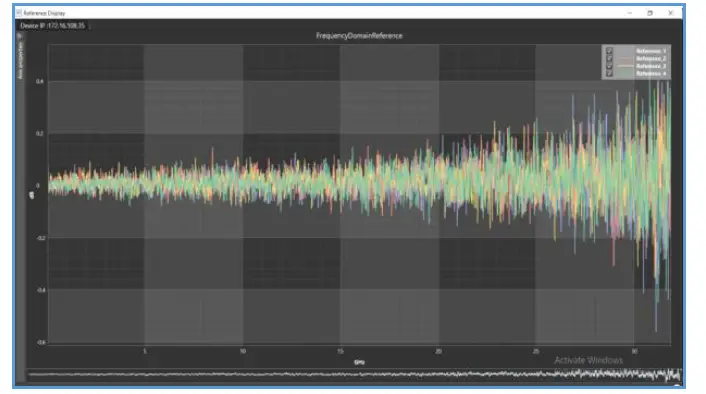Image resolution: width=706 pixels, height=394 pixels.
Task: Click the Device IP address tab
Action: pos(53,26)
